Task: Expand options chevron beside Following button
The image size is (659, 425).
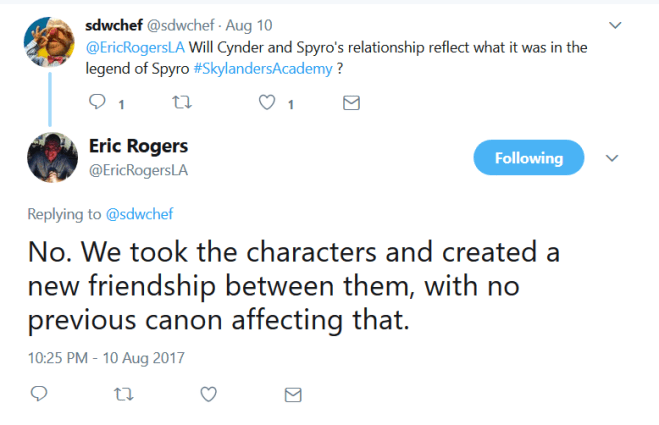Action: click(614, 158)
